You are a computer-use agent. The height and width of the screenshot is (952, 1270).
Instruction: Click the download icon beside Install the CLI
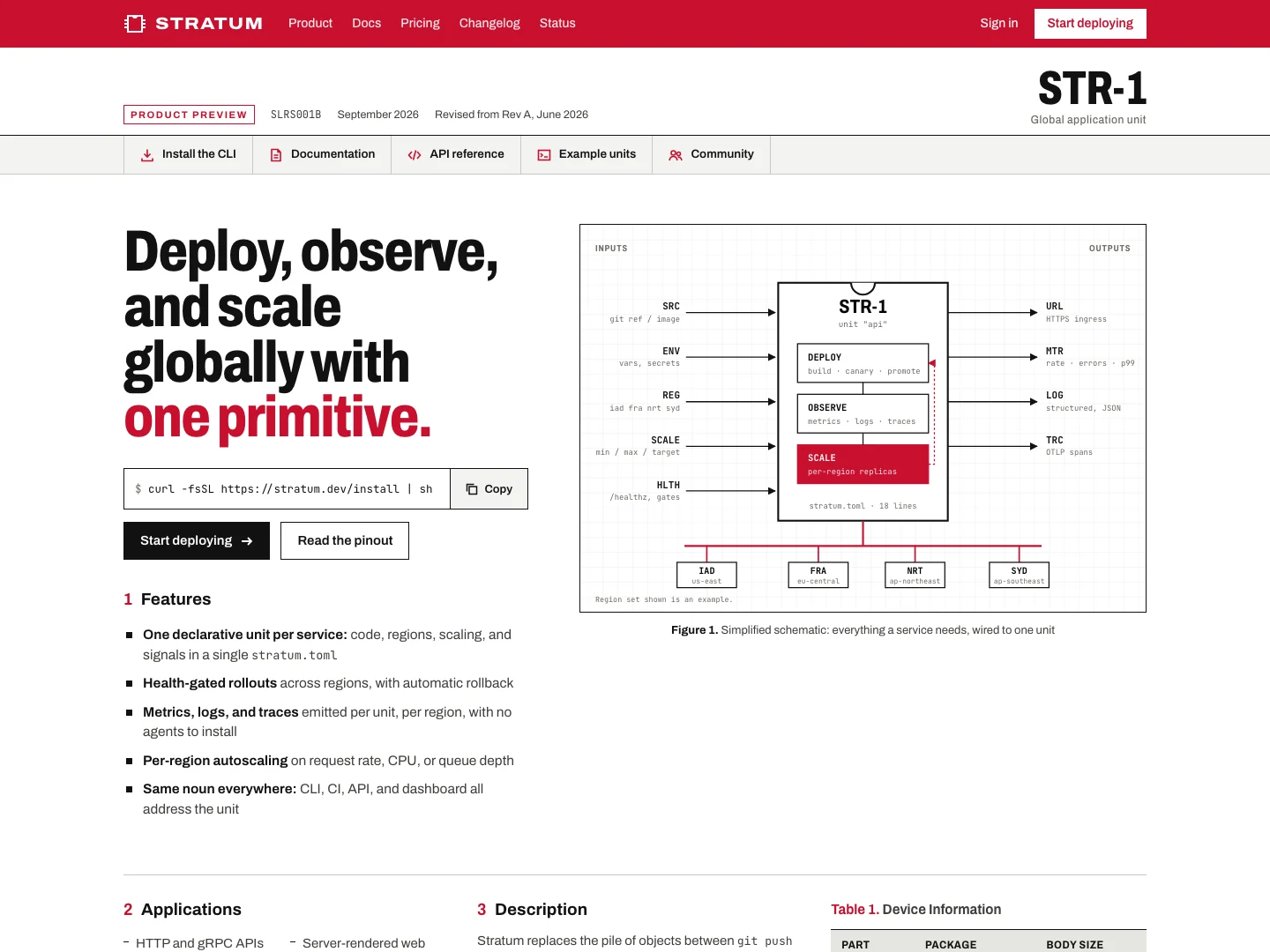point(147,155)
